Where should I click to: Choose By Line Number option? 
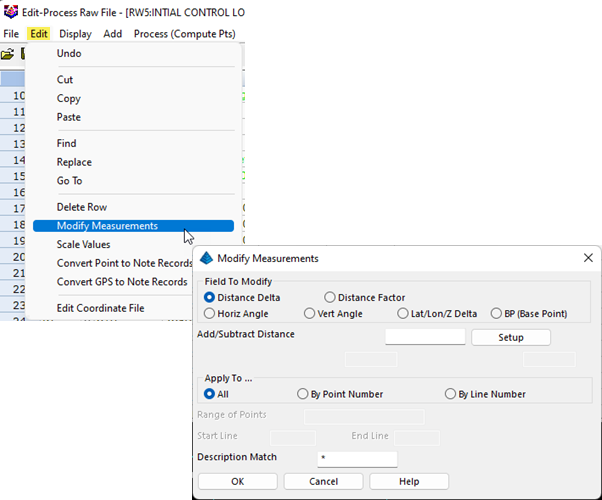point(450,394)
